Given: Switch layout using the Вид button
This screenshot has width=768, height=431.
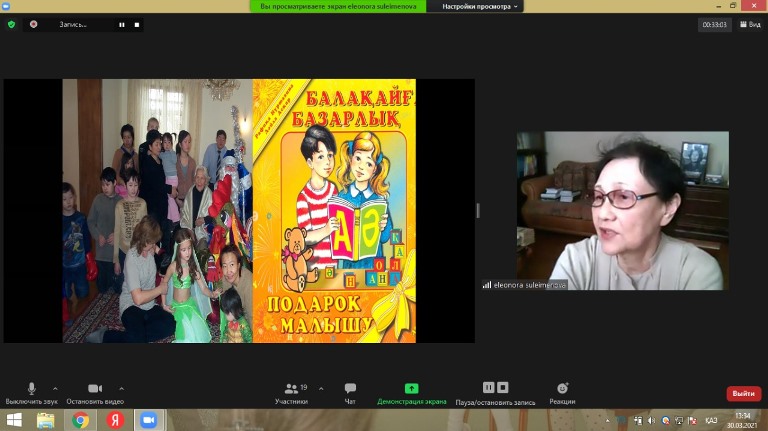Looking at the screenshot, I should (750, 24).
